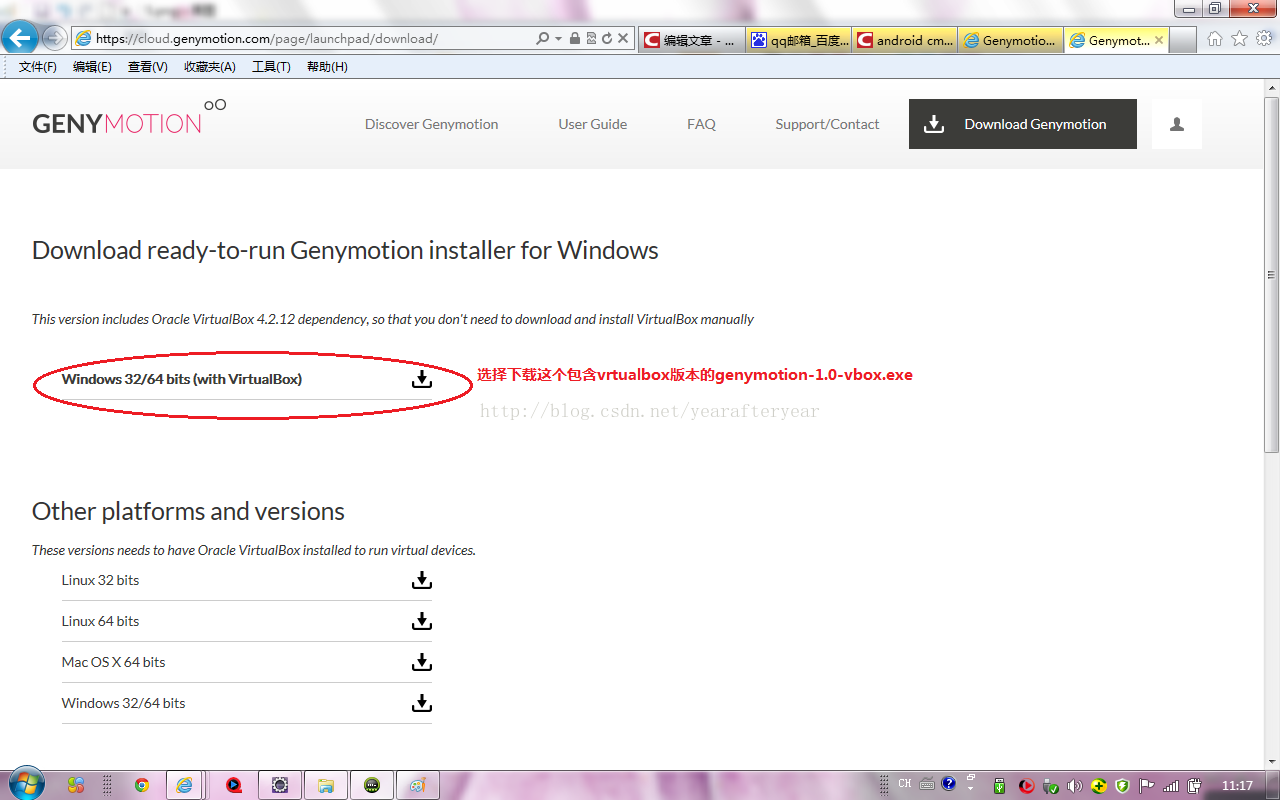Viewport: 1280px width, 800px height.
Task: Open address bar autocomplete dropdown arrow
Action: click(558, 39)
